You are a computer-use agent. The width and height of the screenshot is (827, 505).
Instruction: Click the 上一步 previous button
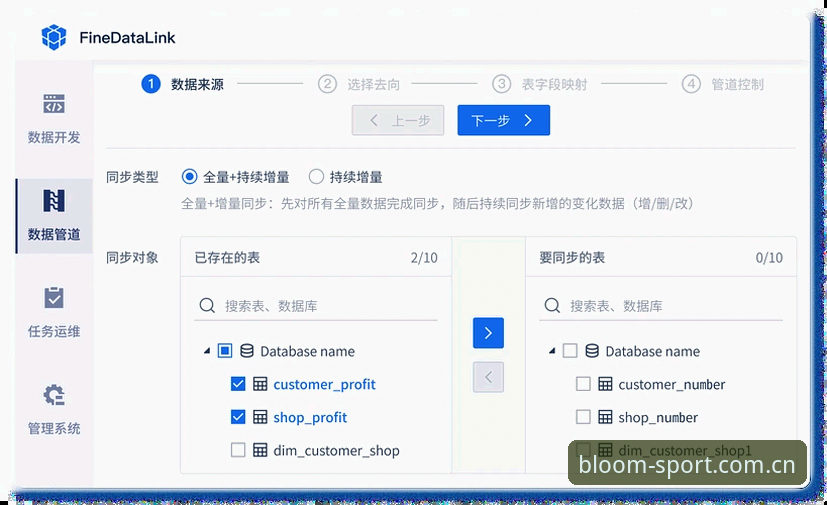click(x=398, y=120)
